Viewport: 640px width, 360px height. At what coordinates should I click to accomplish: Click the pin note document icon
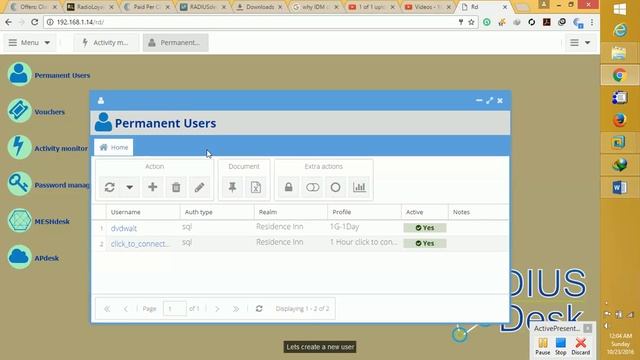pyautogui.click(x=232, y=187)
